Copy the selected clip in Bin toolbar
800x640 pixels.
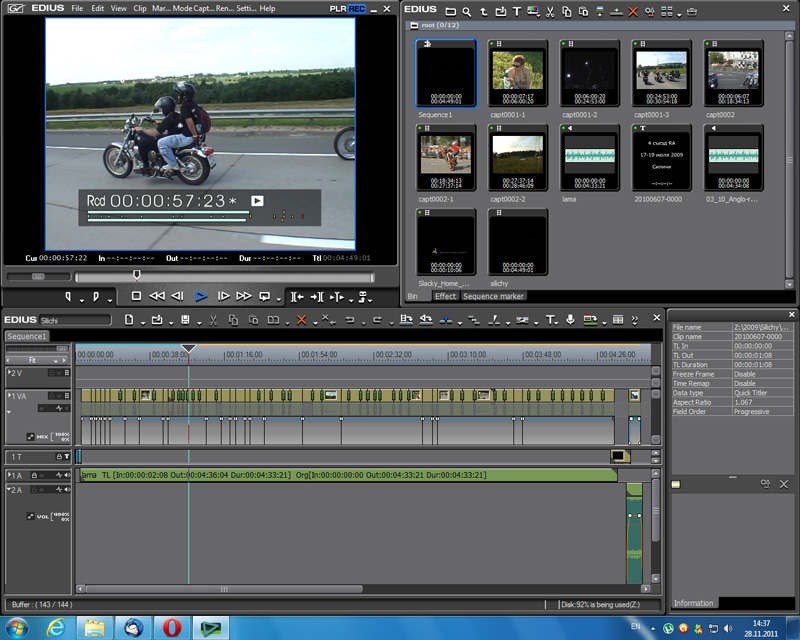(x=566, y=12)
